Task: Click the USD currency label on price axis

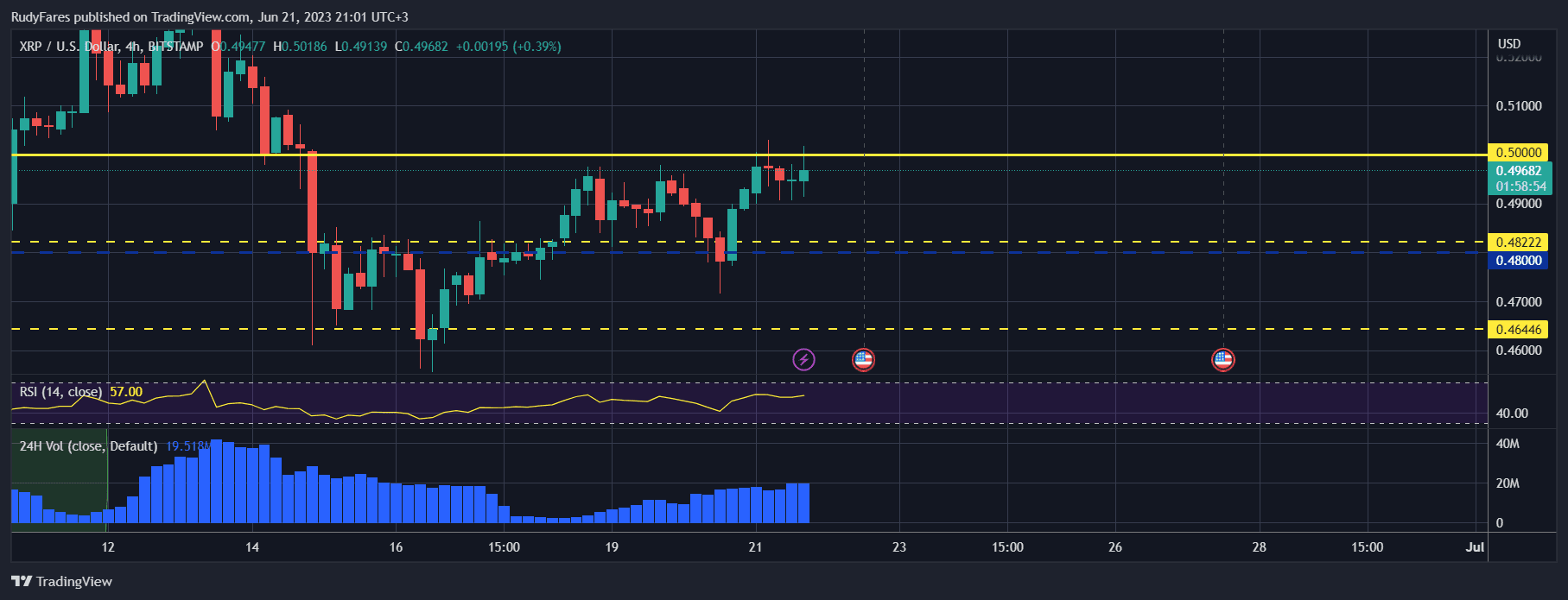Action: (x=1508, y=44)
